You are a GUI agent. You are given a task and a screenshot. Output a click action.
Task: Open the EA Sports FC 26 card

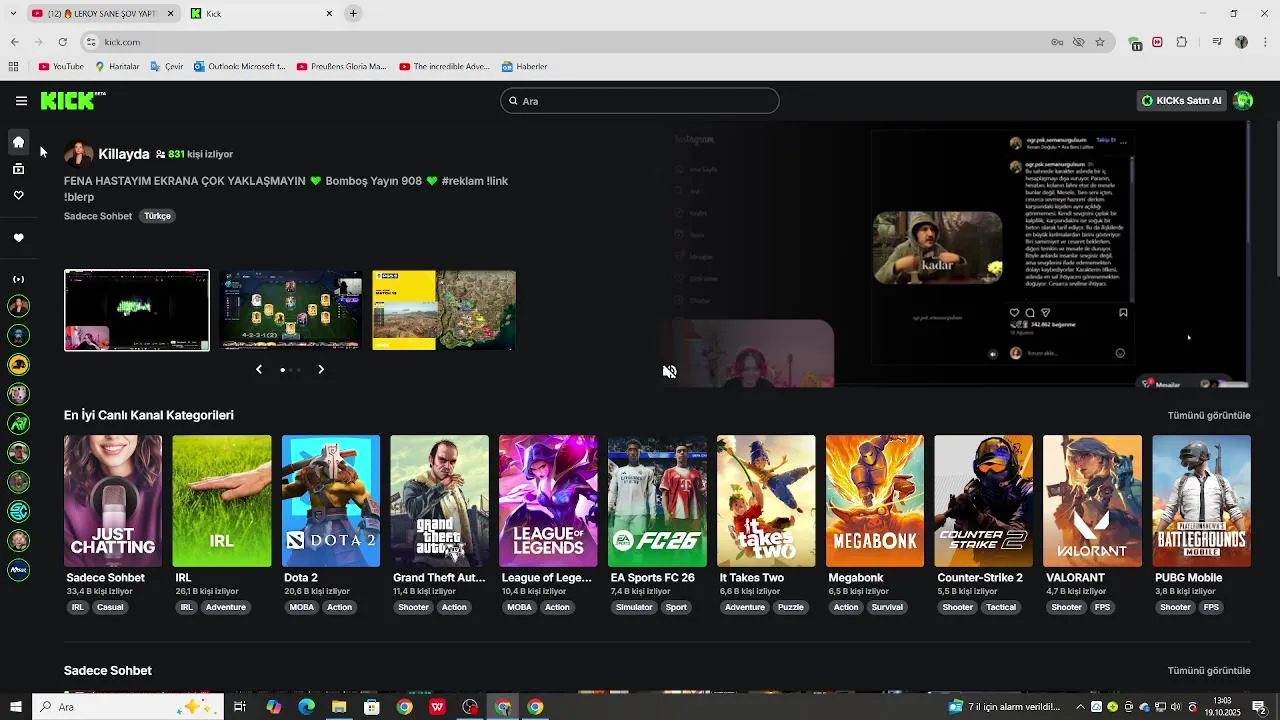657,501
